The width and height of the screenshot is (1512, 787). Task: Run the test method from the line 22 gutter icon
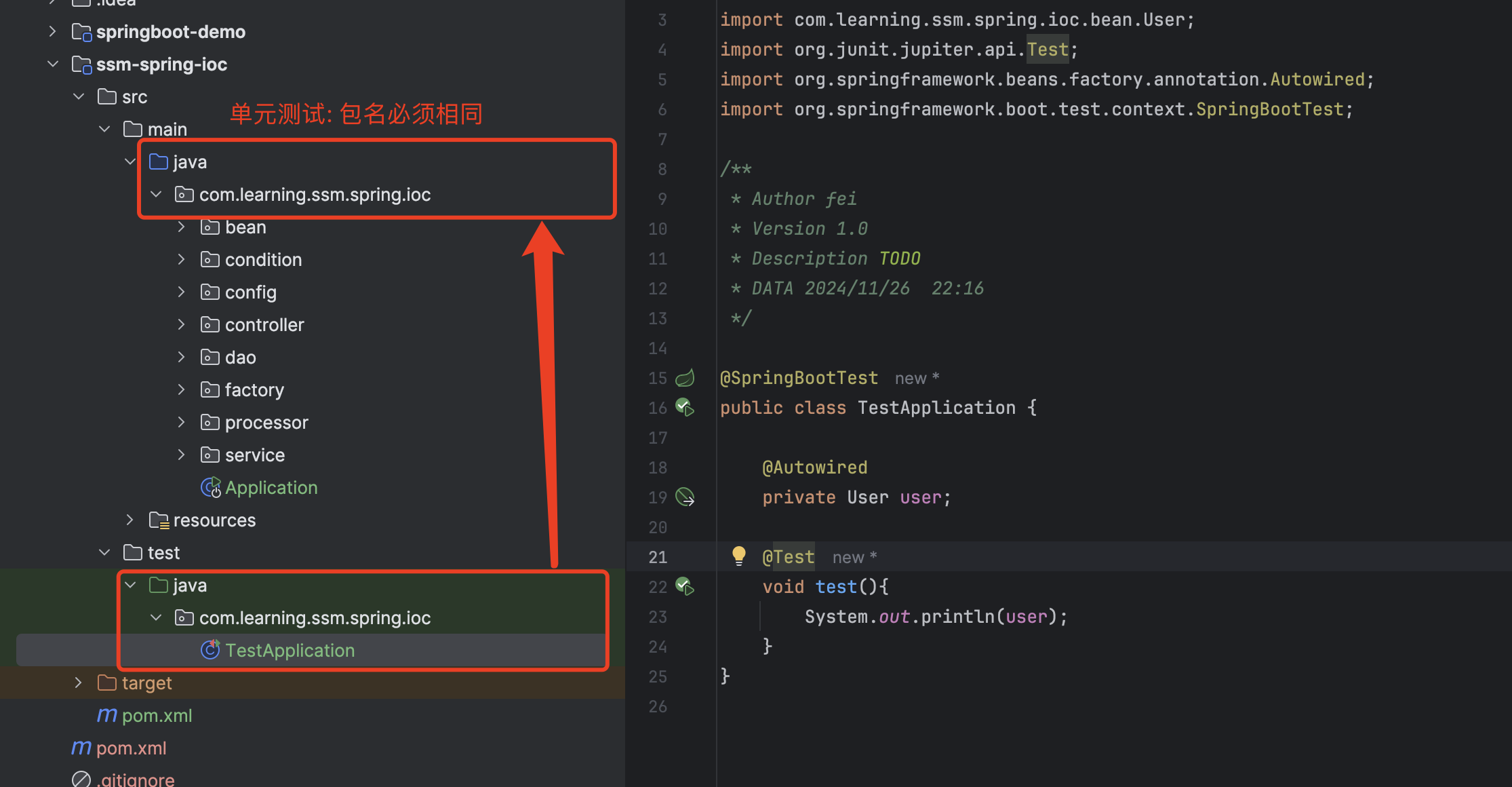pyautogui.click(x=685, y=587)
